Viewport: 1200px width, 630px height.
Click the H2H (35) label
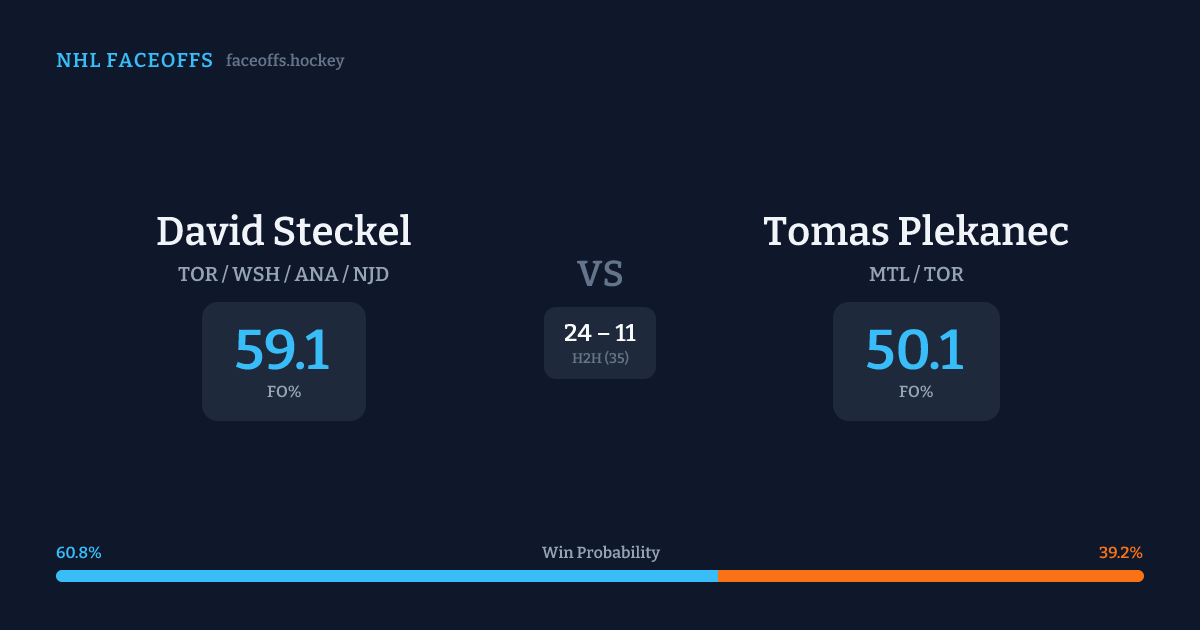(x=600, y=358)
